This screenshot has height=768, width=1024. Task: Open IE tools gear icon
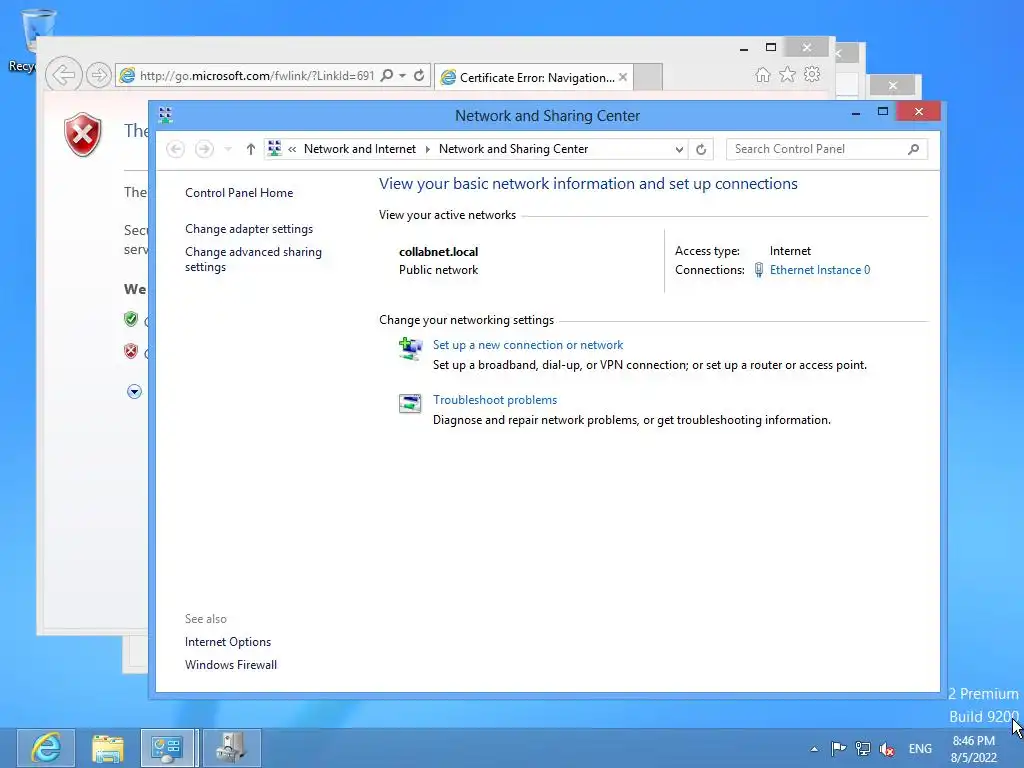tap(812, 74)
